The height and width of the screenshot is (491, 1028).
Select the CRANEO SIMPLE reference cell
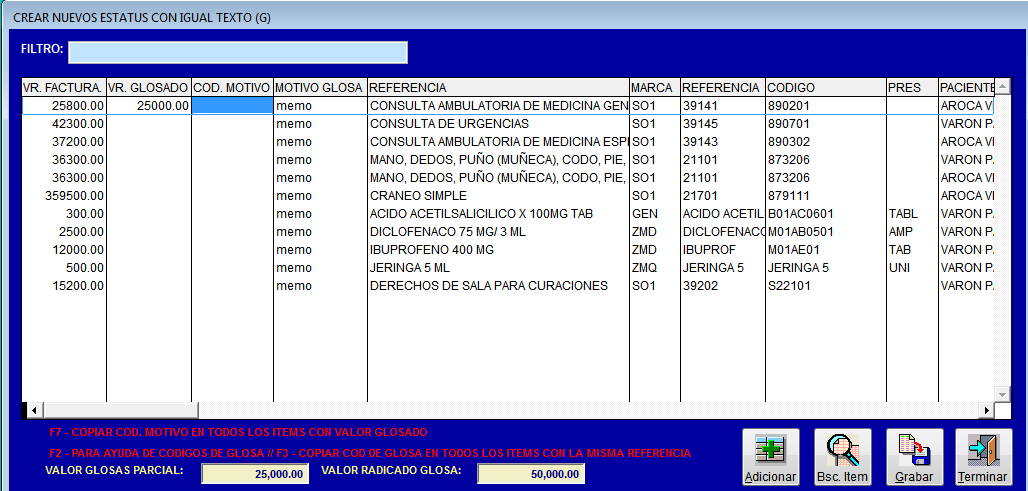[x=498, y=196]
